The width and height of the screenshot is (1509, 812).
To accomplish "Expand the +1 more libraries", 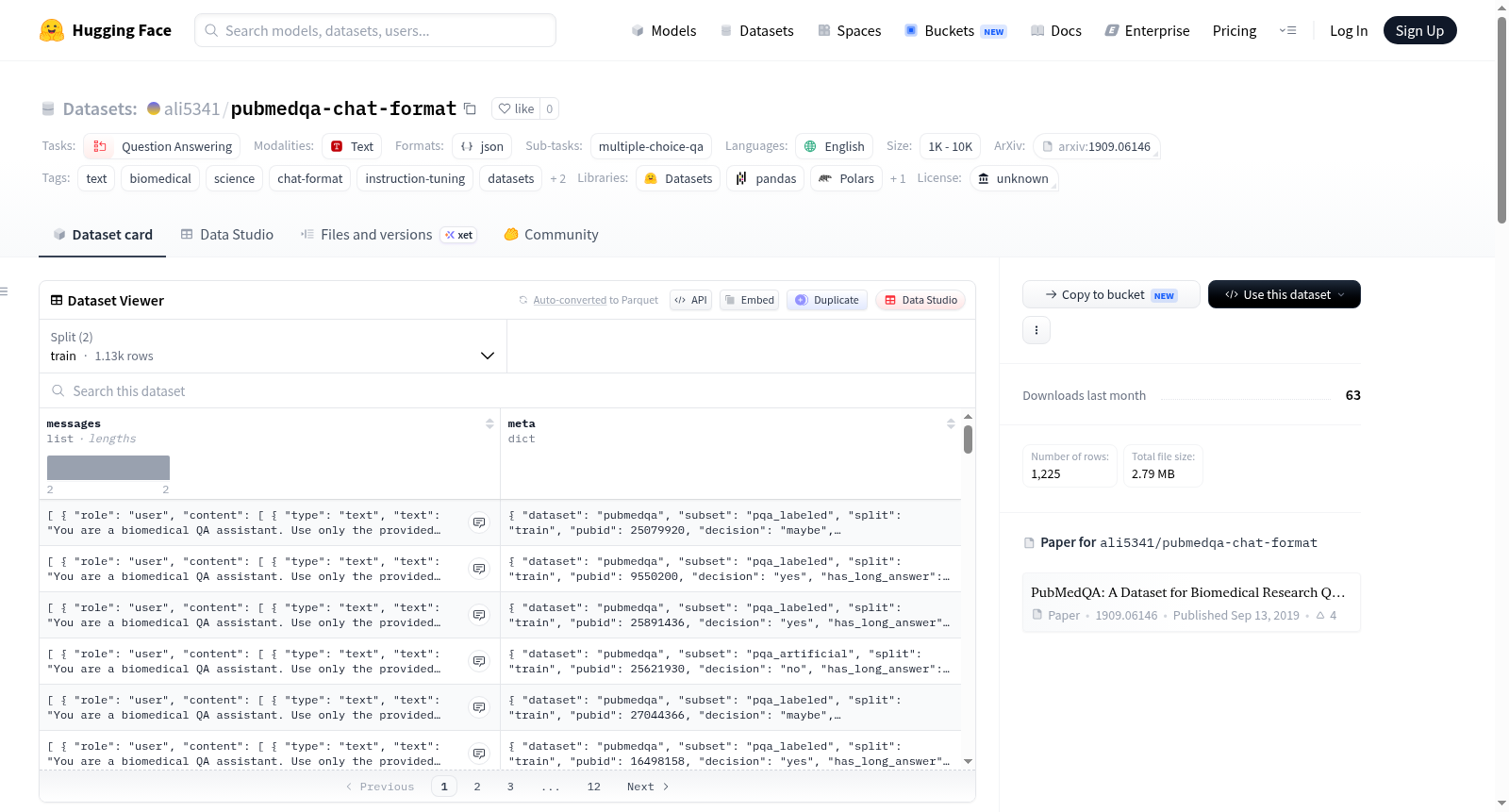I will tap(898, 178).
